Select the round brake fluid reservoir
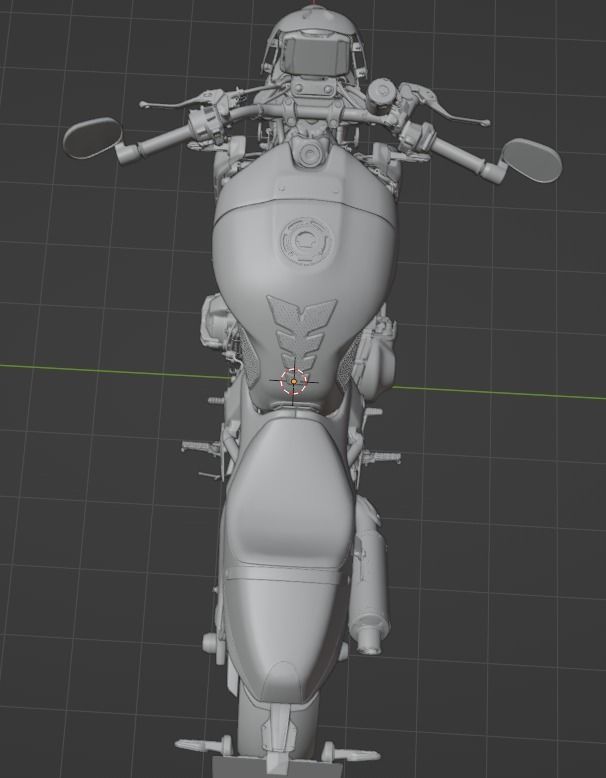The width and height of the screenshot is (606, 778). click(x=381, y=92)
